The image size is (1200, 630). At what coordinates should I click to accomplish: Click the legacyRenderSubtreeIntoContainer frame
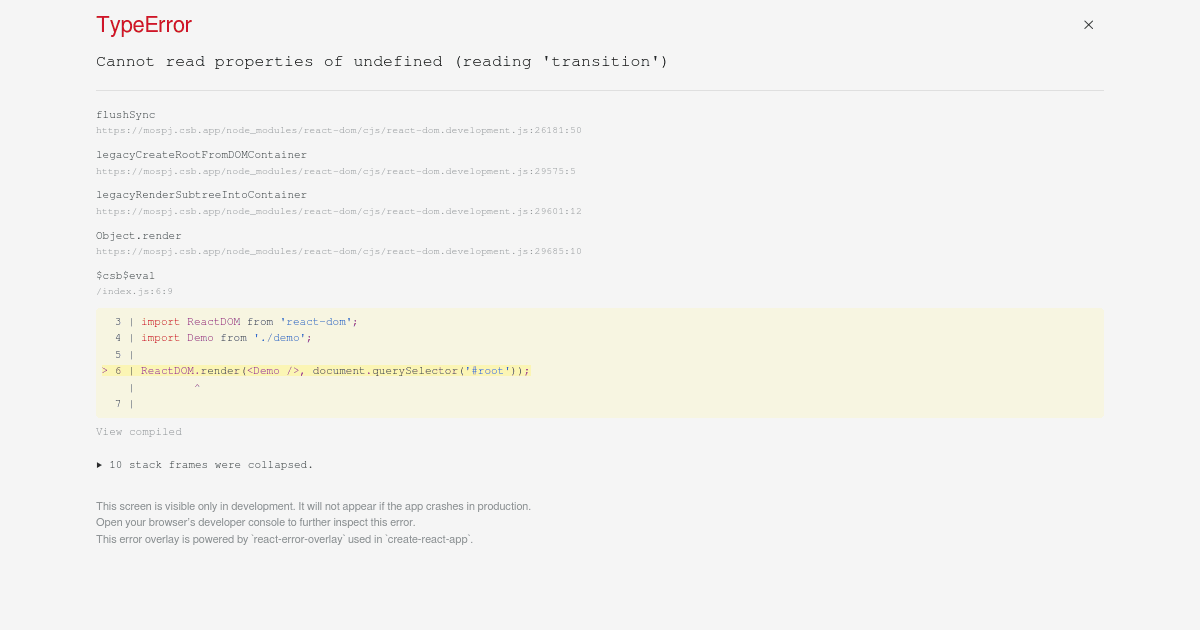[202, 195]
